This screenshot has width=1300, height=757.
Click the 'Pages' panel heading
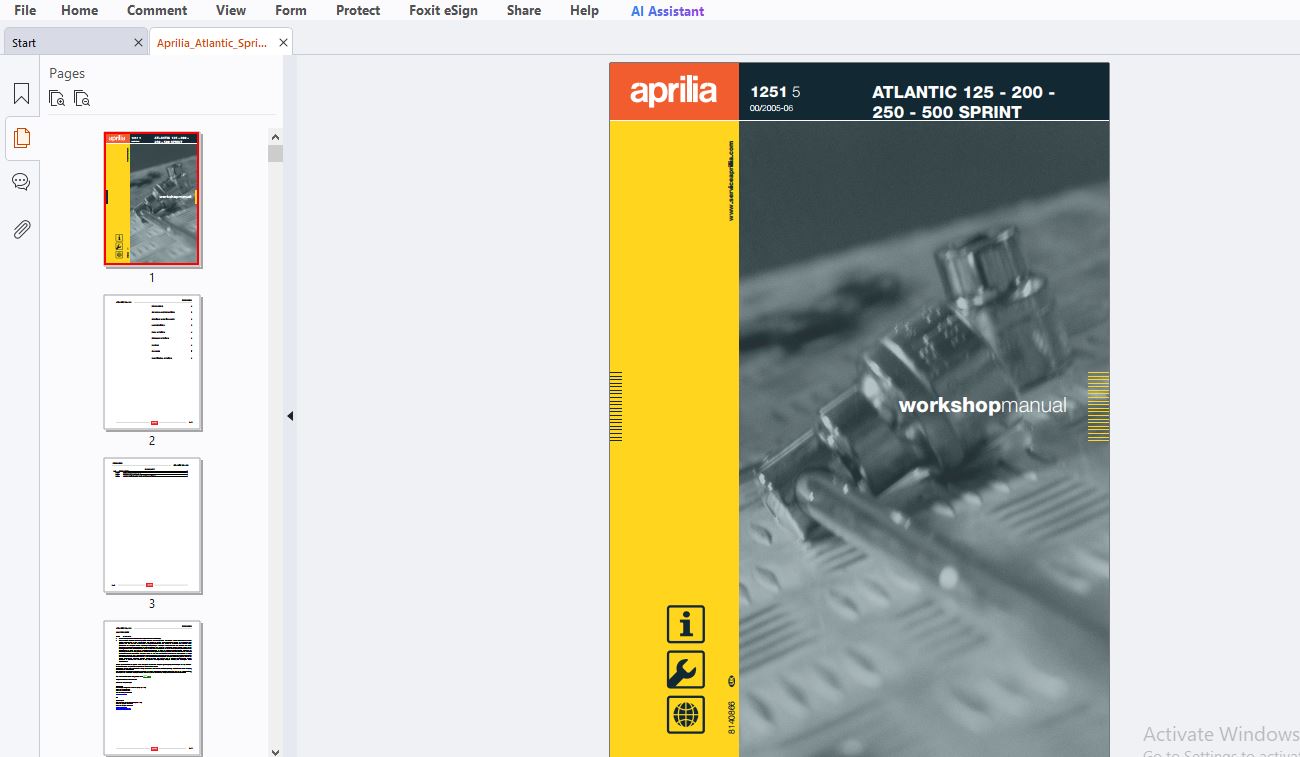(x=67, y=73)
